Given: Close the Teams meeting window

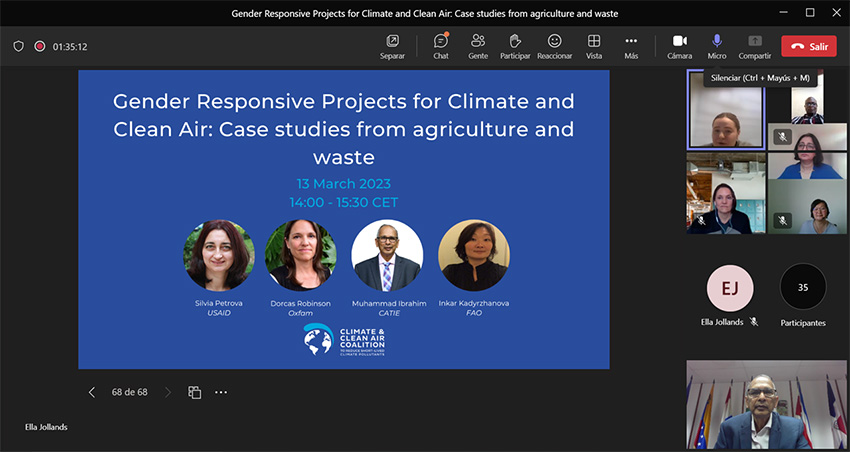Looking at the screenshot, I should (x=836, y=12).
